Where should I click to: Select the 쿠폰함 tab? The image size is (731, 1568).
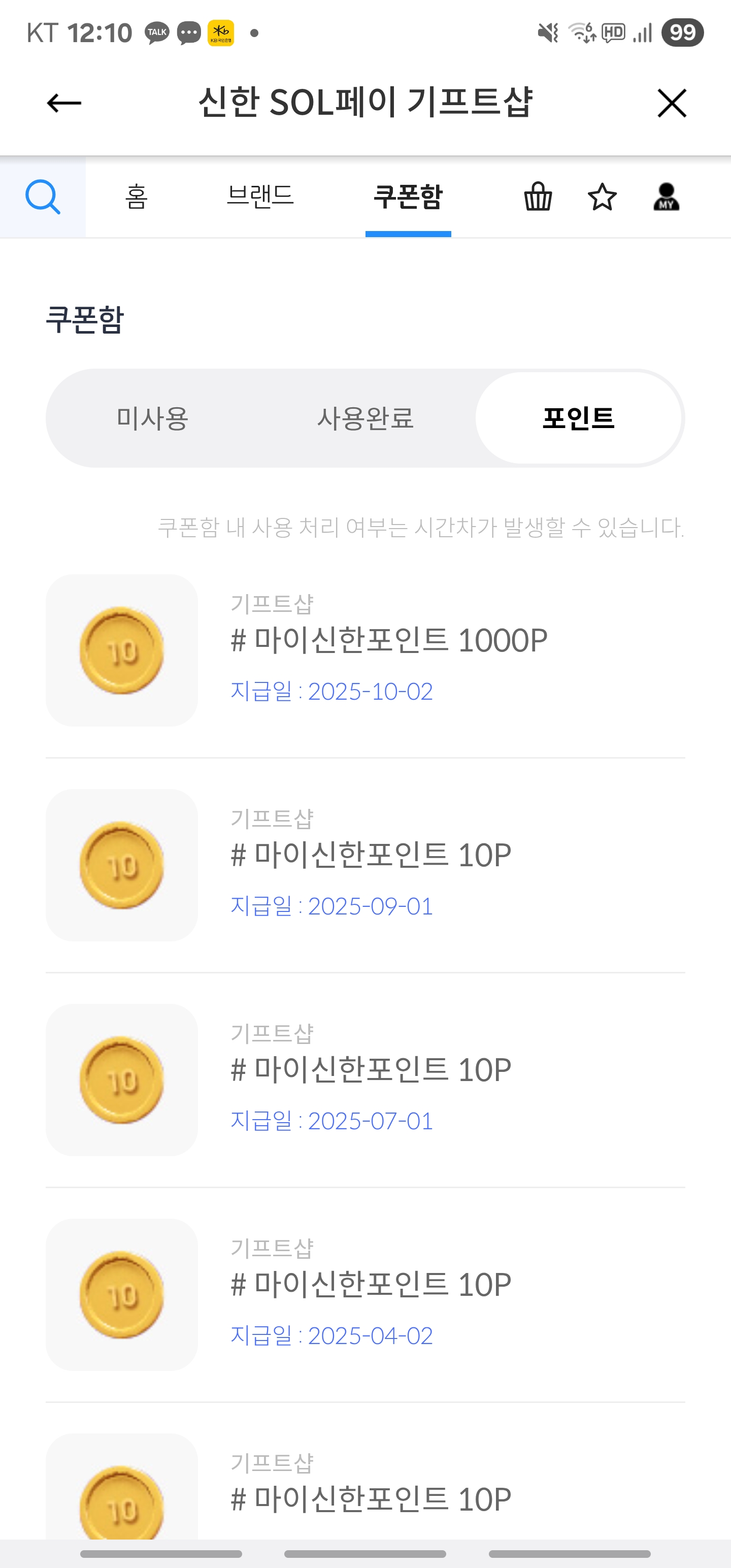pyautogui.click(x=408, y=197)
